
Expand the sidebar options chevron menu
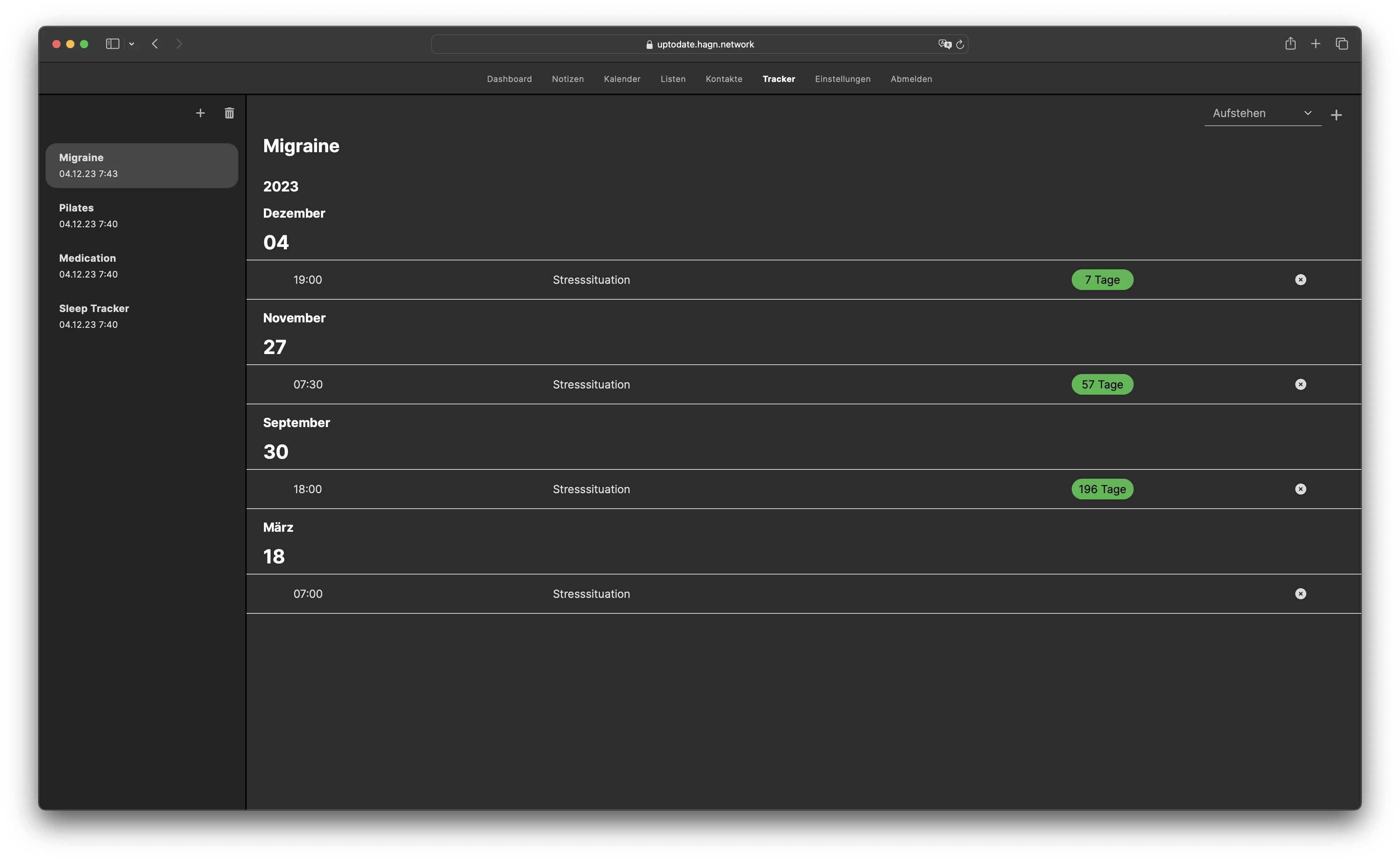[132, 44]
